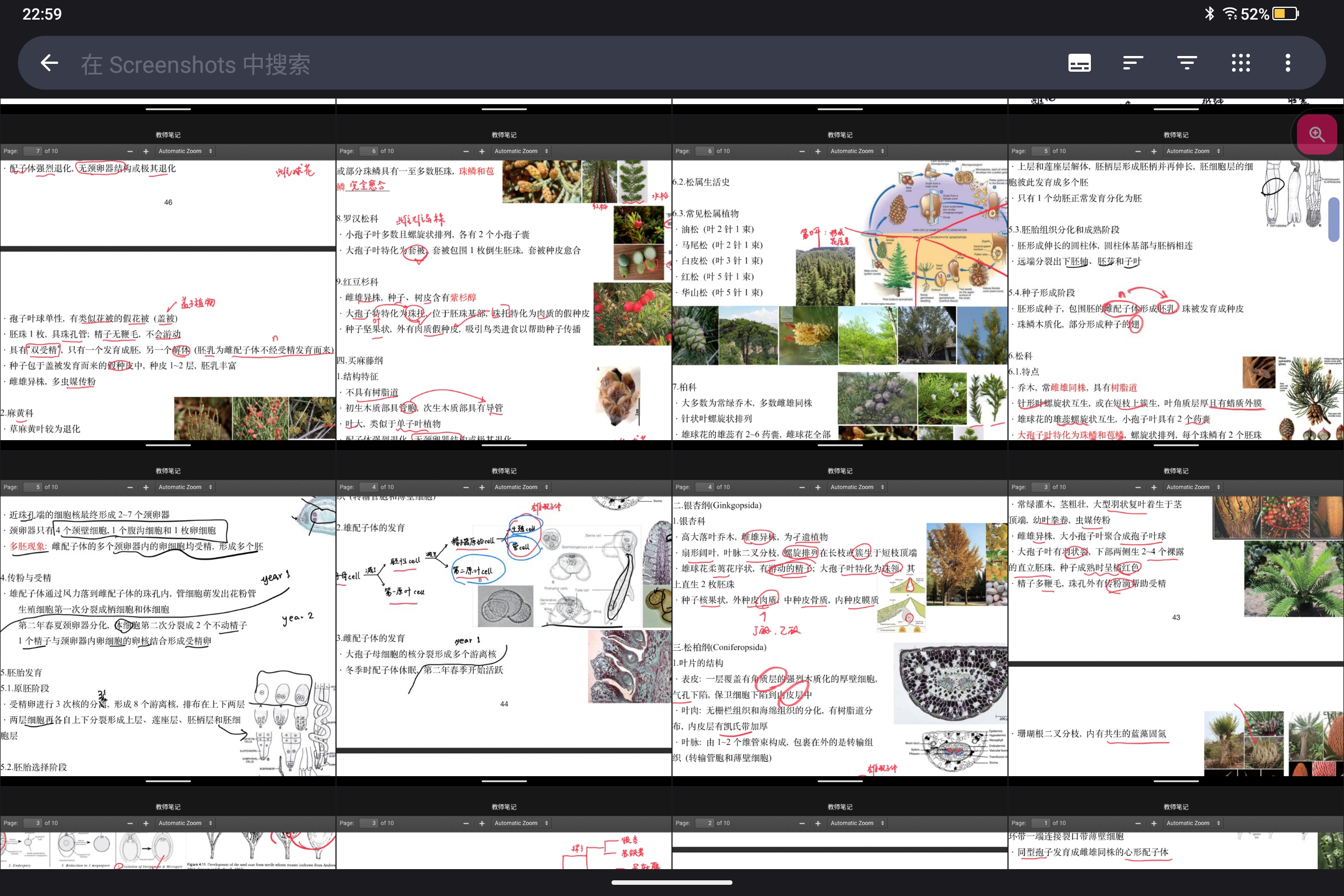Open screenshot of page 1 with 同型孢子
The height and width of the screenshot is (896, 1344).
pyautogui.click(x=1176, y=823)
